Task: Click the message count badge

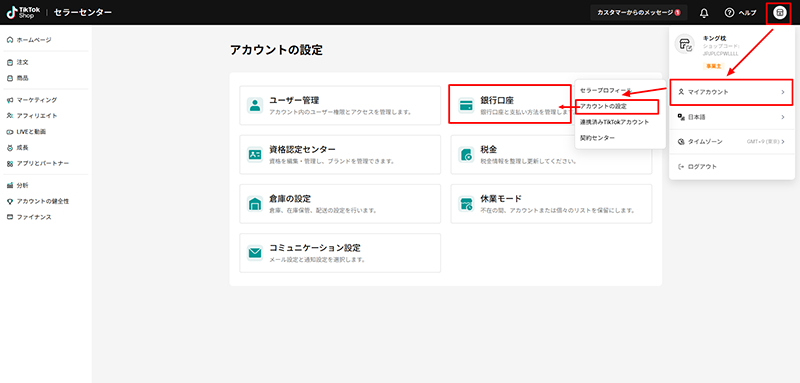Action: [x=677, y=13]
